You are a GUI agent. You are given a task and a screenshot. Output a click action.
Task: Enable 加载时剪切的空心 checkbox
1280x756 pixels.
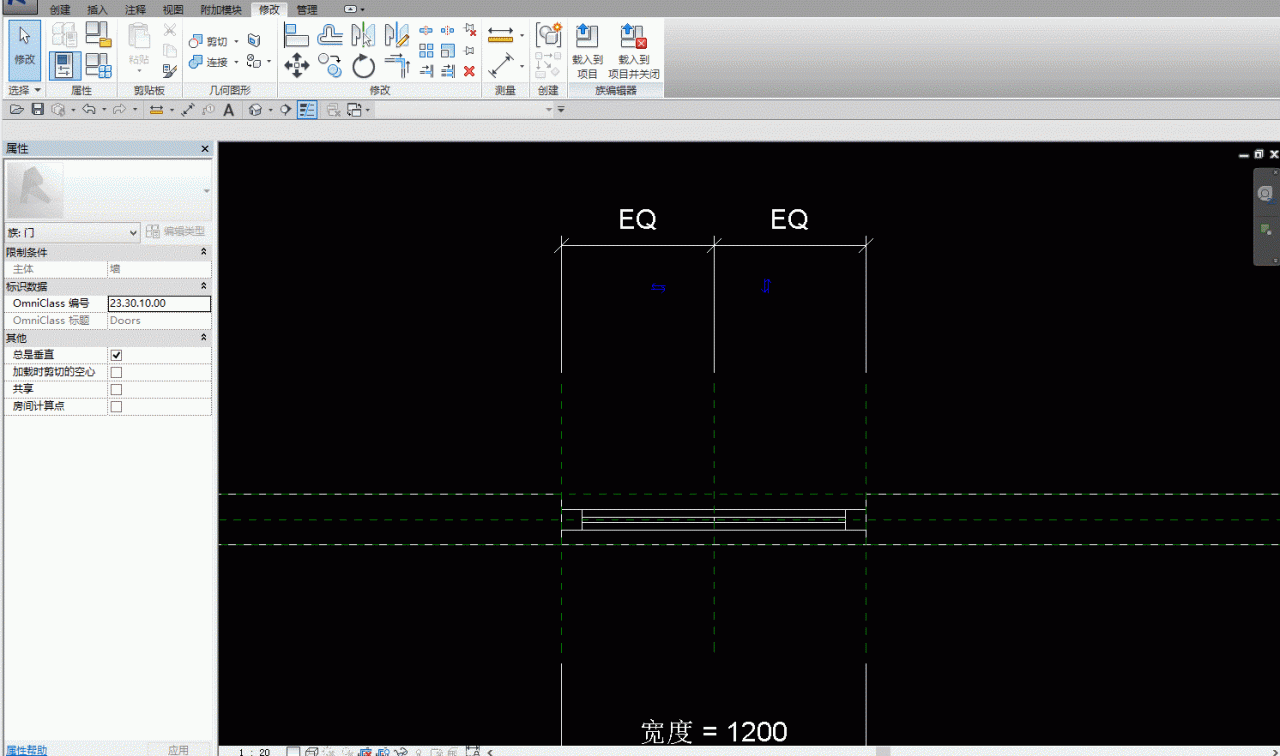[x=116, y=372]
